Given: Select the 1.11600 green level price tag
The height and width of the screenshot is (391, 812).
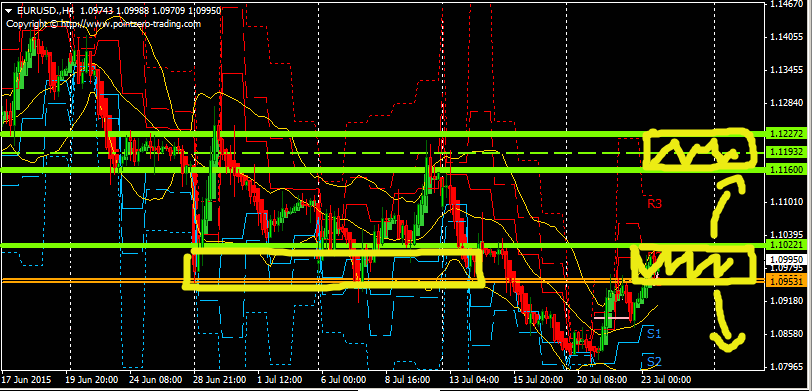Looking at the screenshot, I should (788, 170).
